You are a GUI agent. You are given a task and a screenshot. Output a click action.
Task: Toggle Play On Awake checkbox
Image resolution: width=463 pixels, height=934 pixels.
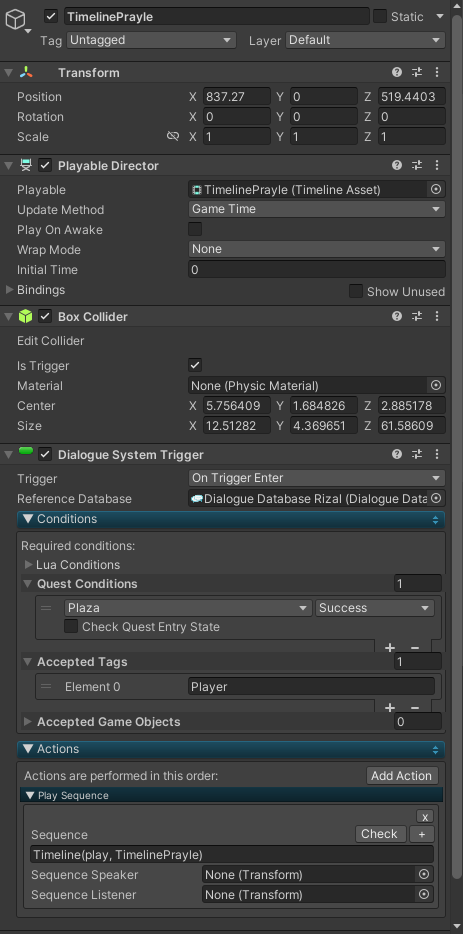click(195, 229)
